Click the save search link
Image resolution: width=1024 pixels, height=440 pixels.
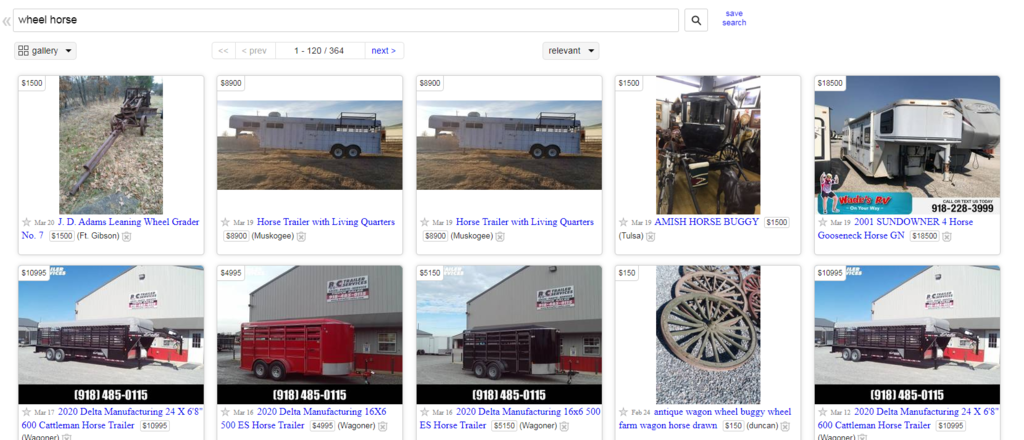pos(734,18)
